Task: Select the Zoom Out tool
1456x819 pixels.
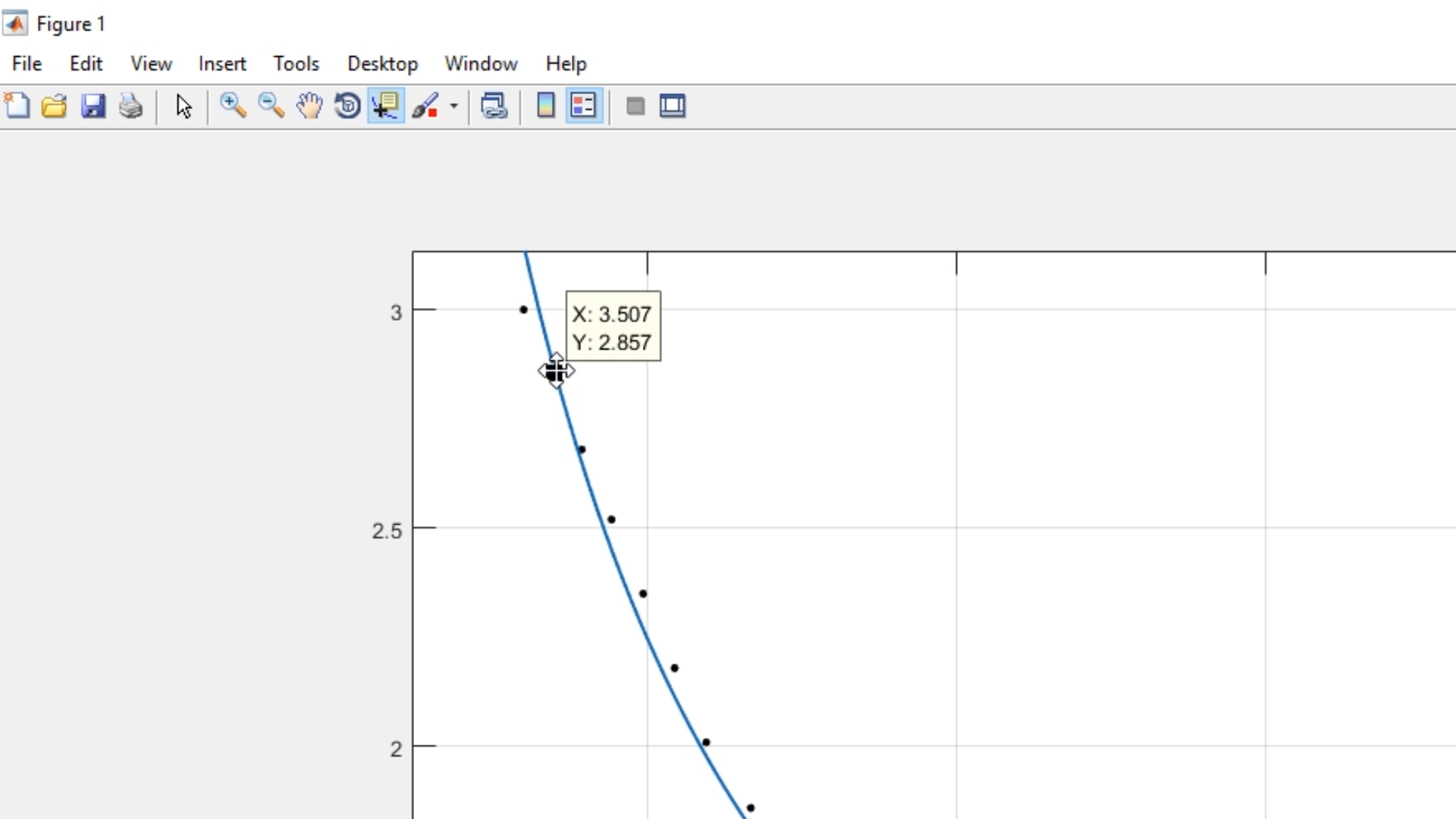Action: tap(271, 106)
